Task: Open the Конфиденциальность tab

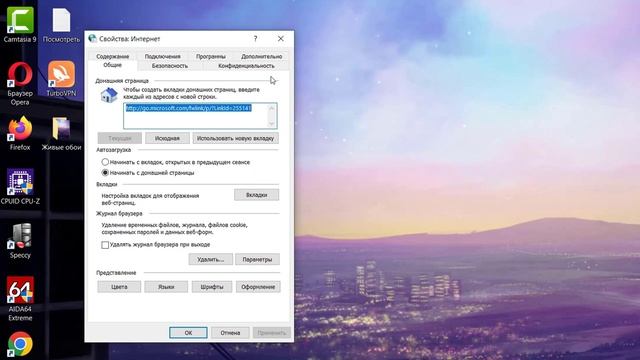Action: pos(246,66)
